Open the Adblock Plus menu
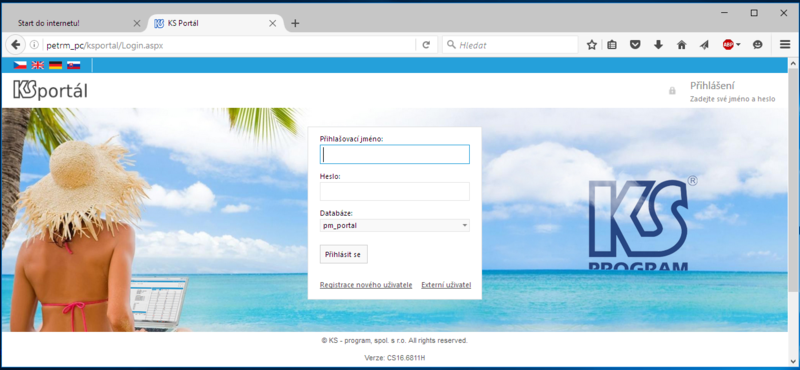 pyautogui.click(x=731, y=45)
